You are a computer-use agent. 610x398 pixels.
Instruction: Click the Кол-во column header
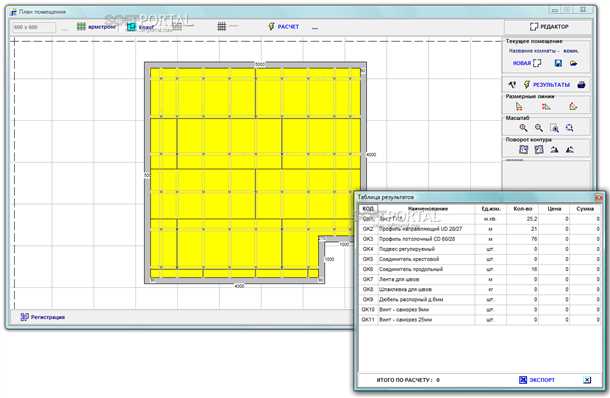coord(522,209)
